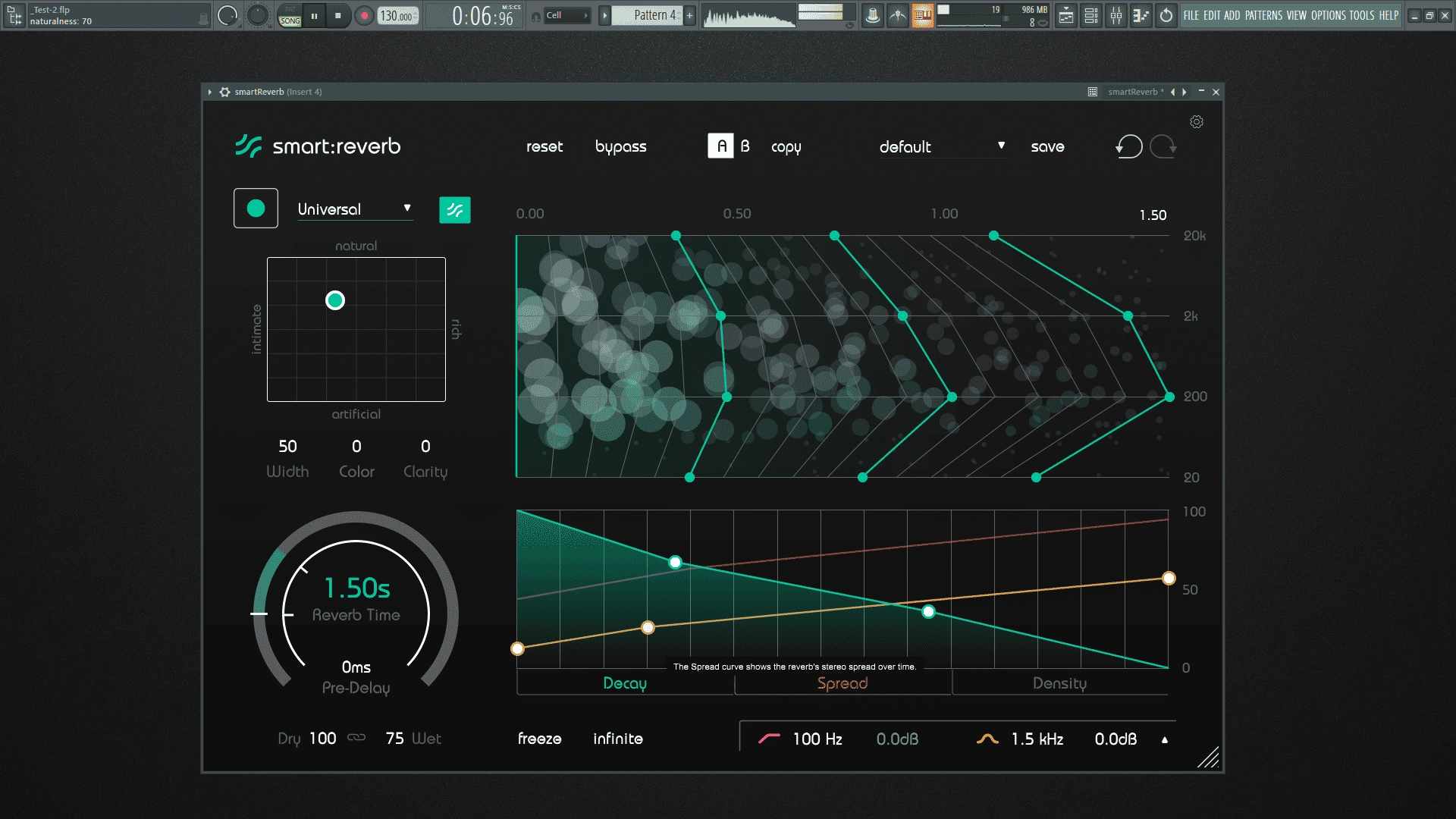Image resolution: width=1456 pixels, height=819 pixels.
Task: Open the Universal profile dropdown
Action: pos(355,209)
